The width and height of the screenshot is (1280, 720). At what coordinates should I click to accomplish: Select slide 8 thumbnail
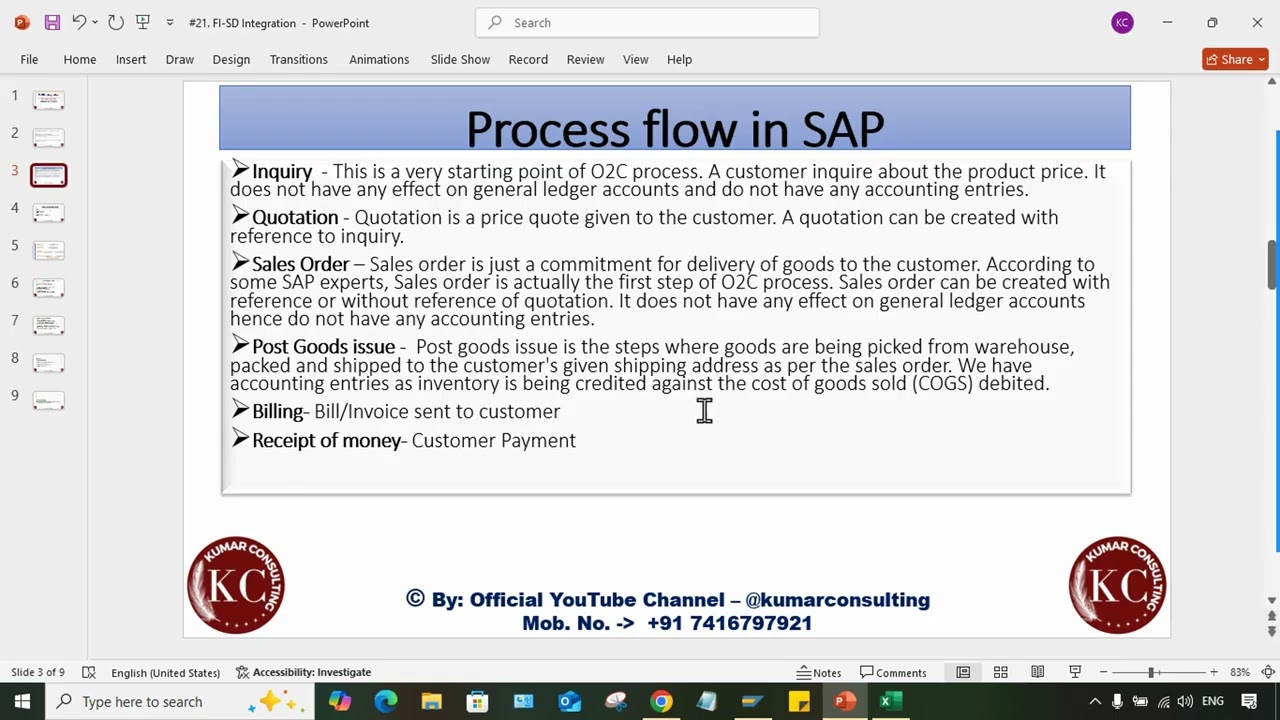coord(49,362)
